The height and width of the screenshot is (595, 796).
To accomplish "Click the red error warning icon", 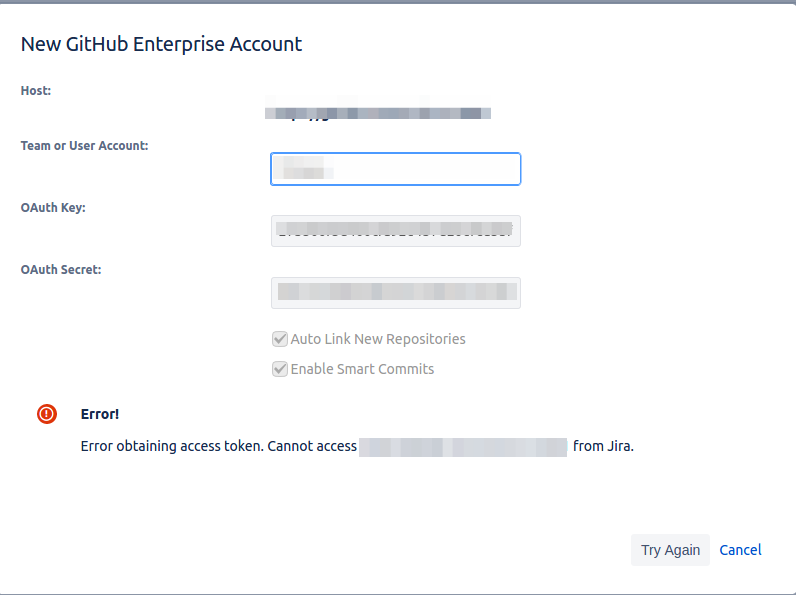I will pyautogui.click(x=47, y=414).
